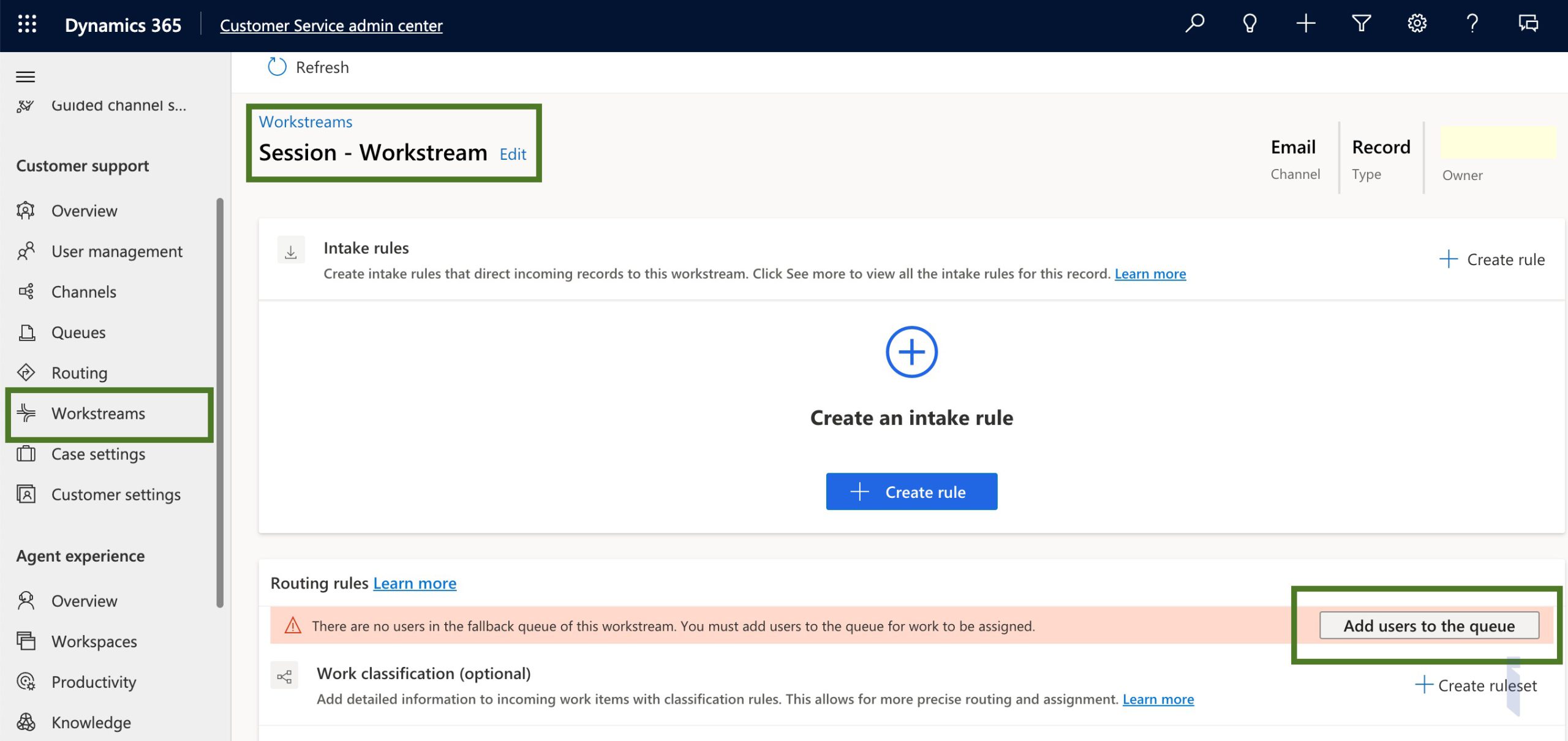The width and height of the screenshot is (1568, 741).
Task: Open the chat feedback icon in header
Action: 1528,24
